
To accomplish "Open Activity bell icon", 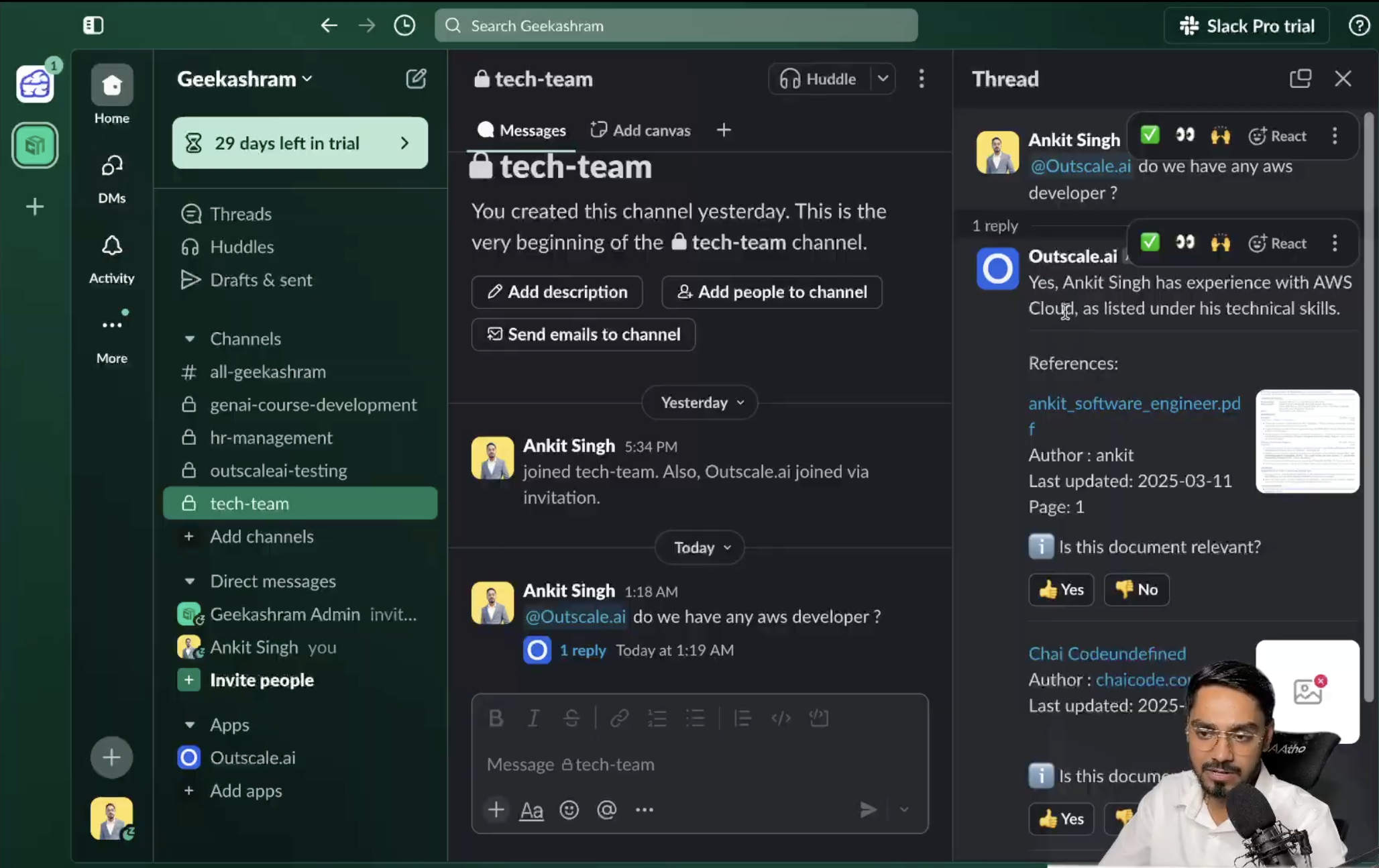I will 112,259.
